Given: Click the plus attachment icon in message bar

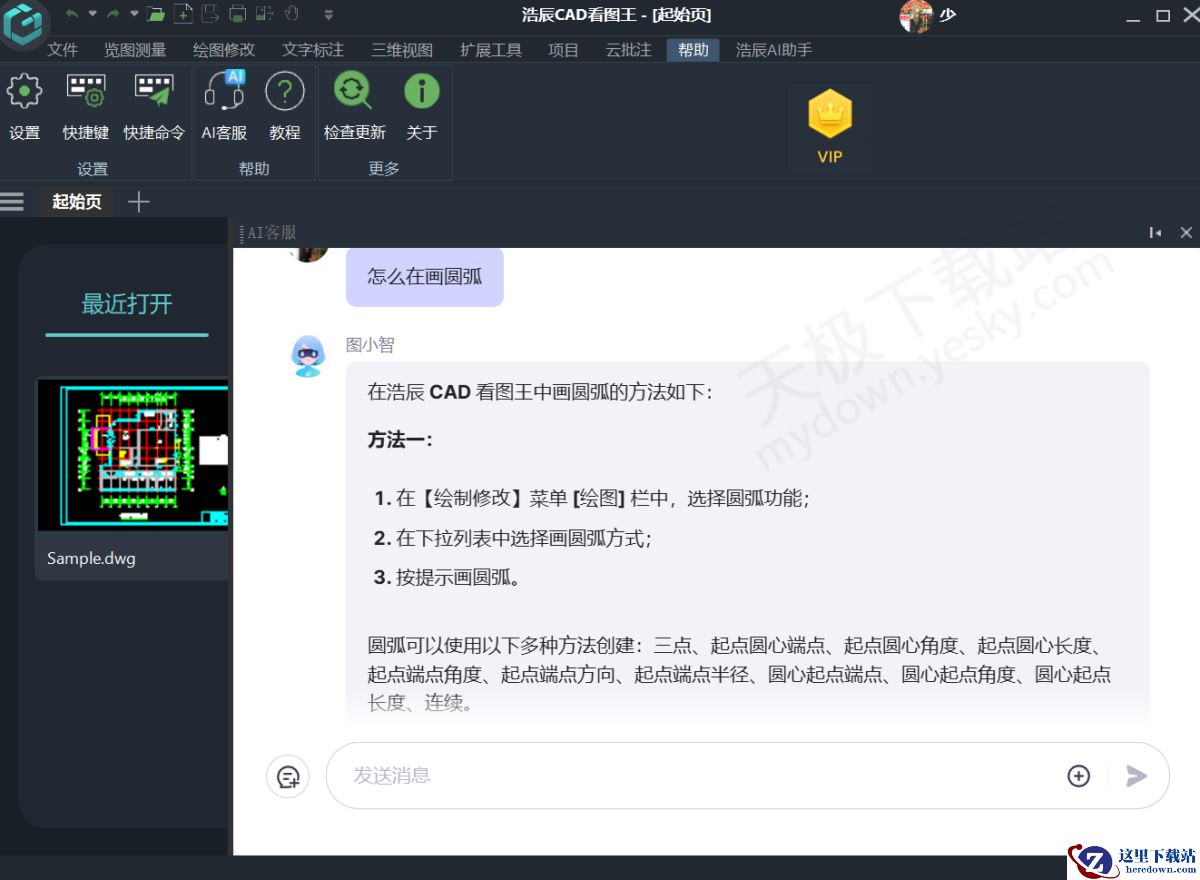Looking at the screenshot, I should pos(1078,775).
